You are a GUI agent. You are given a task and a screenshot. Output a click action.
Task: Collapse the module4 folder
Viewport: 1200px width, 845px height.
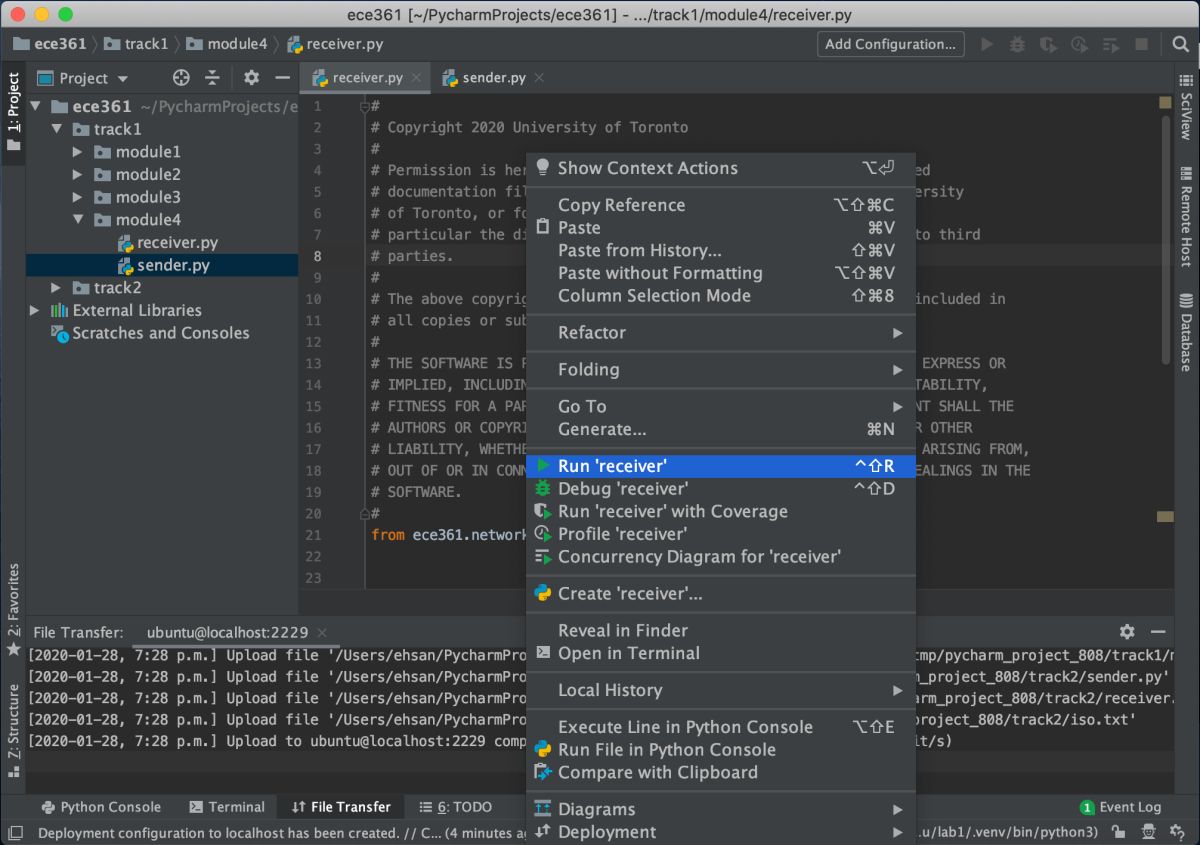78,220
